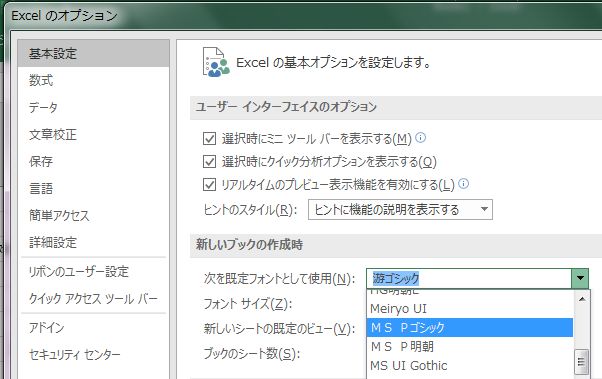Open the 言語 category
Image resolution: width=602 pixels, height=379 pixels.
click(94, 189)
